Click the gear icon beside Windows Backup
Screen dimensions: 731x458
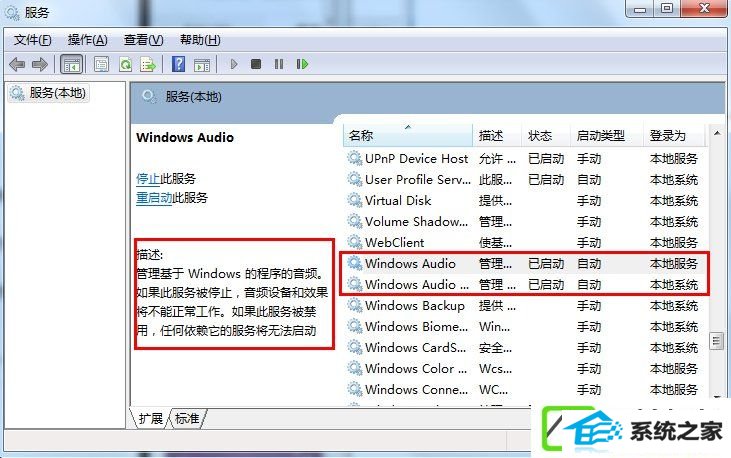pos(355,305)
